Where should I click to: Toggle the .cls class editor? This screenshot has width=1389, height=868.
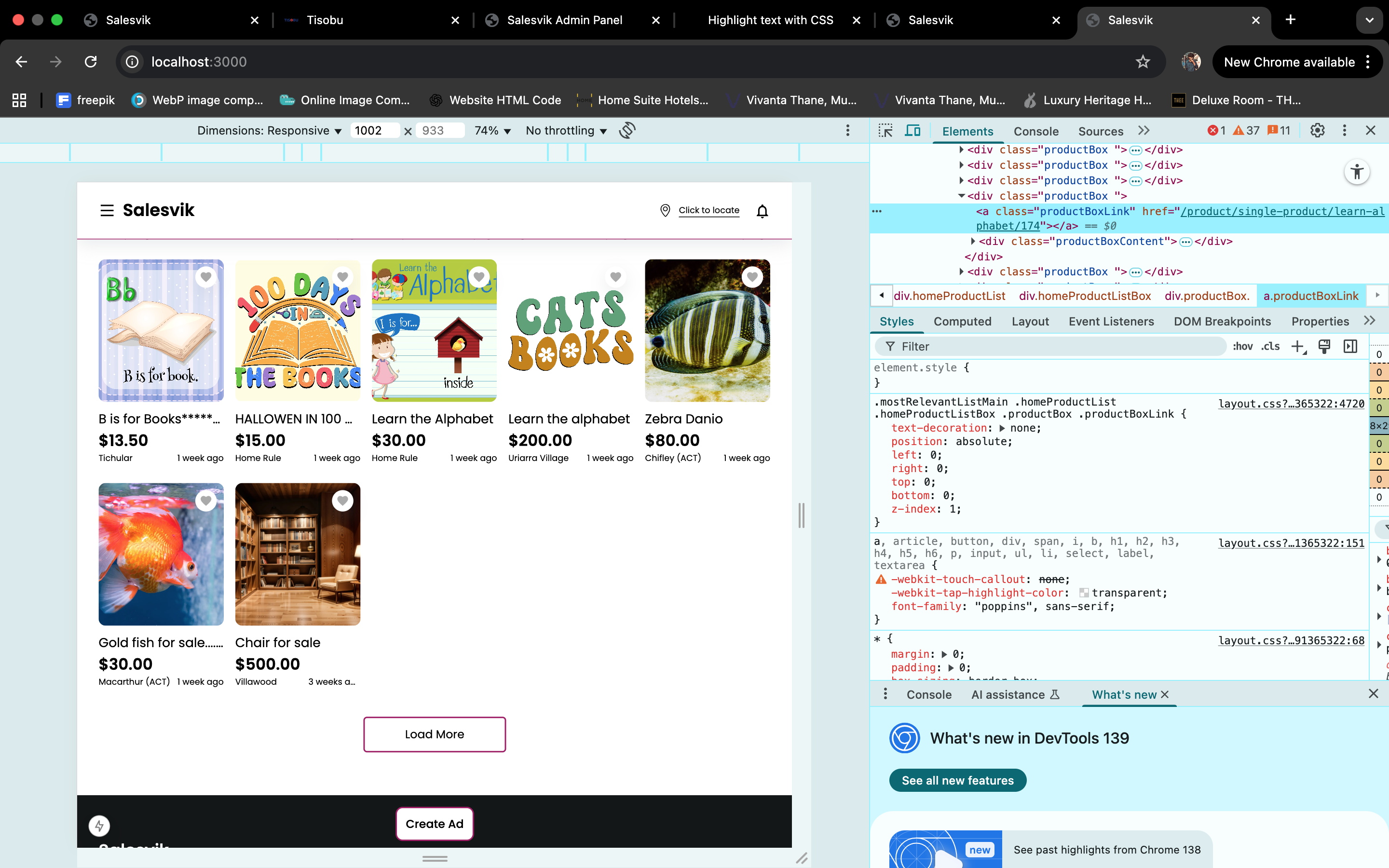(x=1270, y=346)
